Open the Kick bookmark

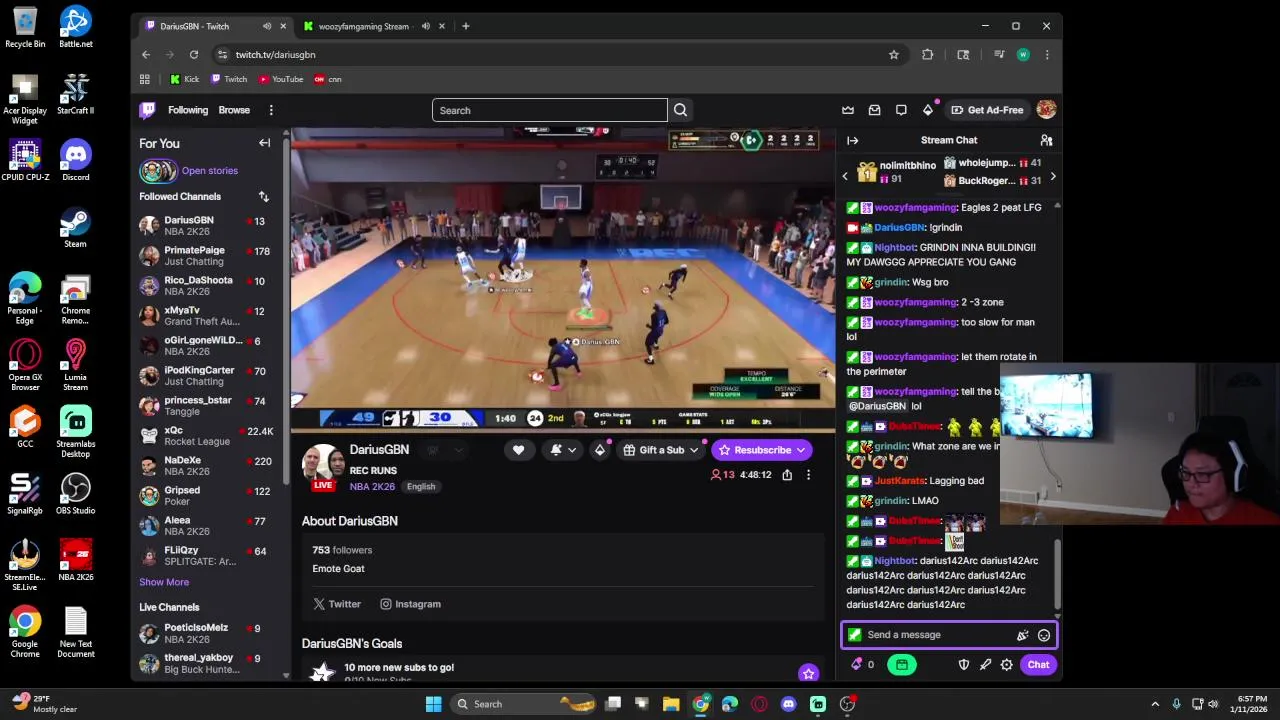pos(184,79)
